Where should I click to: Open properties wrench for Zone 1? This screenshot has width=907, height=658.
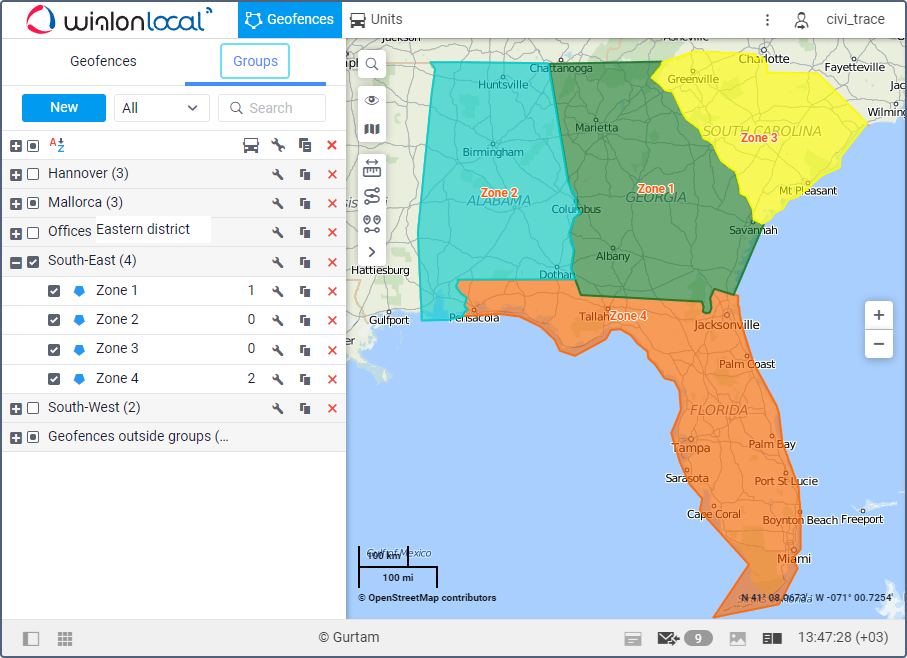click(278, 291)
